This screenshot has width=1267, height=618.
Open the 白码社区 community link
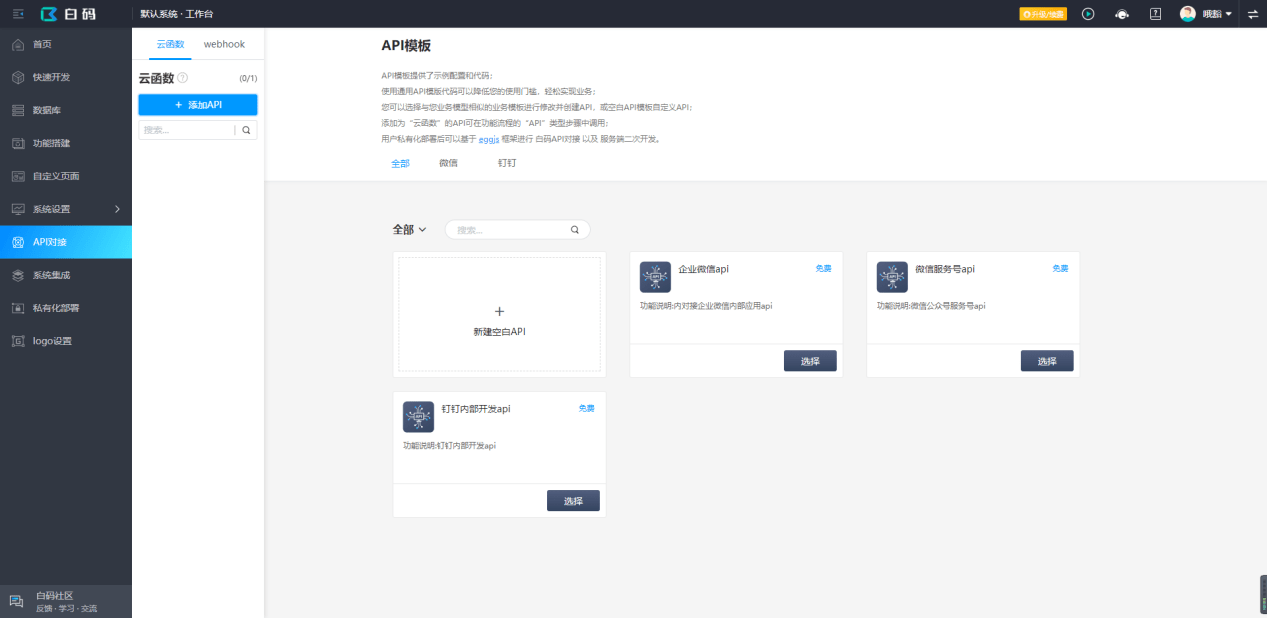click(66, 601)
